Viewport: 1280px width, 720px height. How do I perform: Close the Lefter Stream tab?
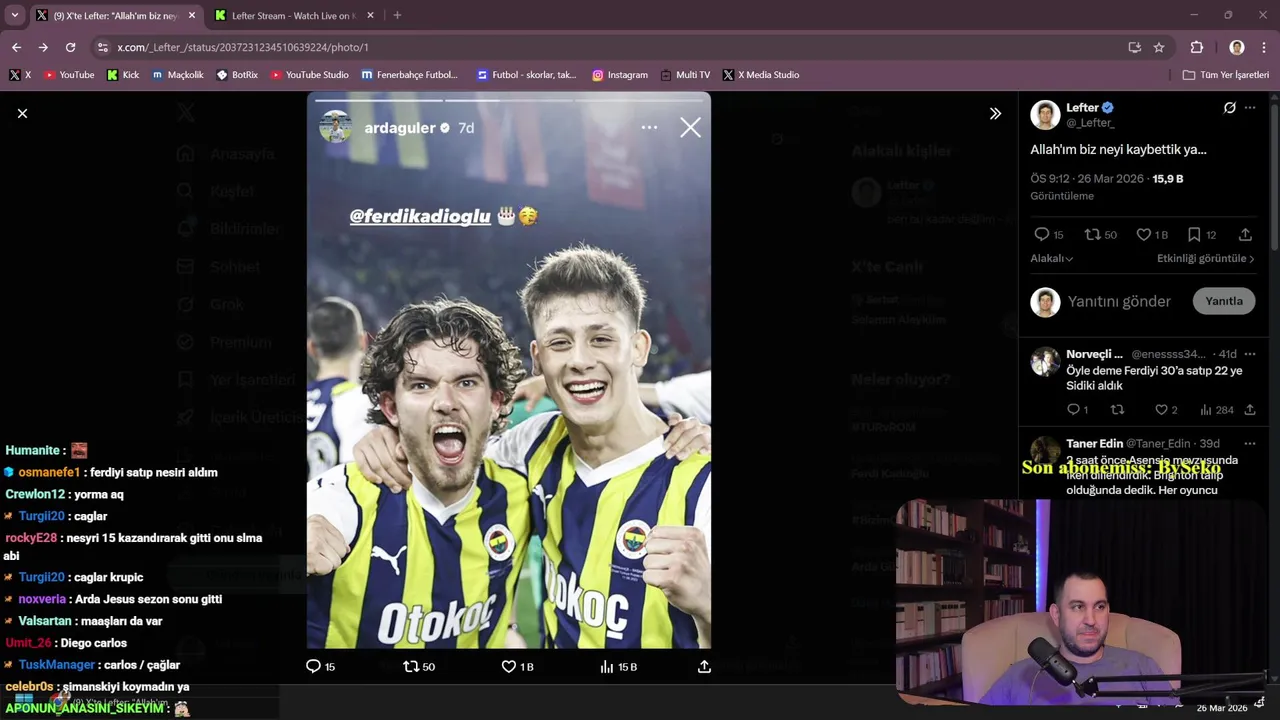point(370,16)
